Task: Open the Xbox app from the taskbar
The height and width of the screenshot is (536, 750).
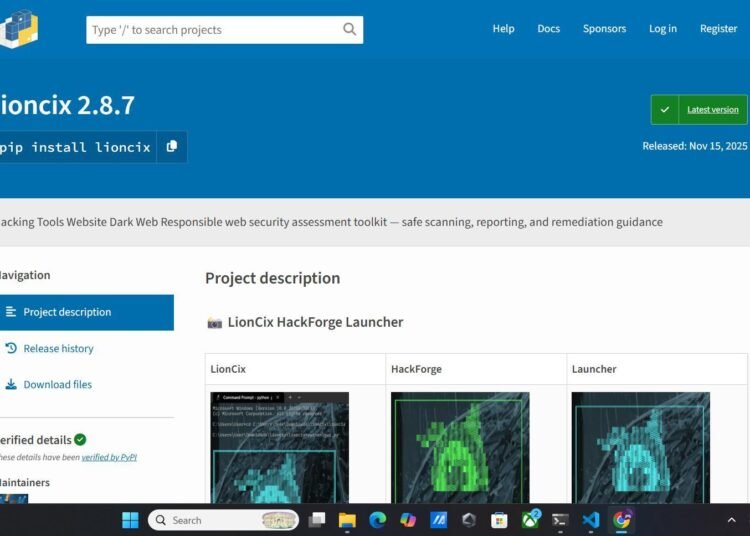Action: pos(531,519)
